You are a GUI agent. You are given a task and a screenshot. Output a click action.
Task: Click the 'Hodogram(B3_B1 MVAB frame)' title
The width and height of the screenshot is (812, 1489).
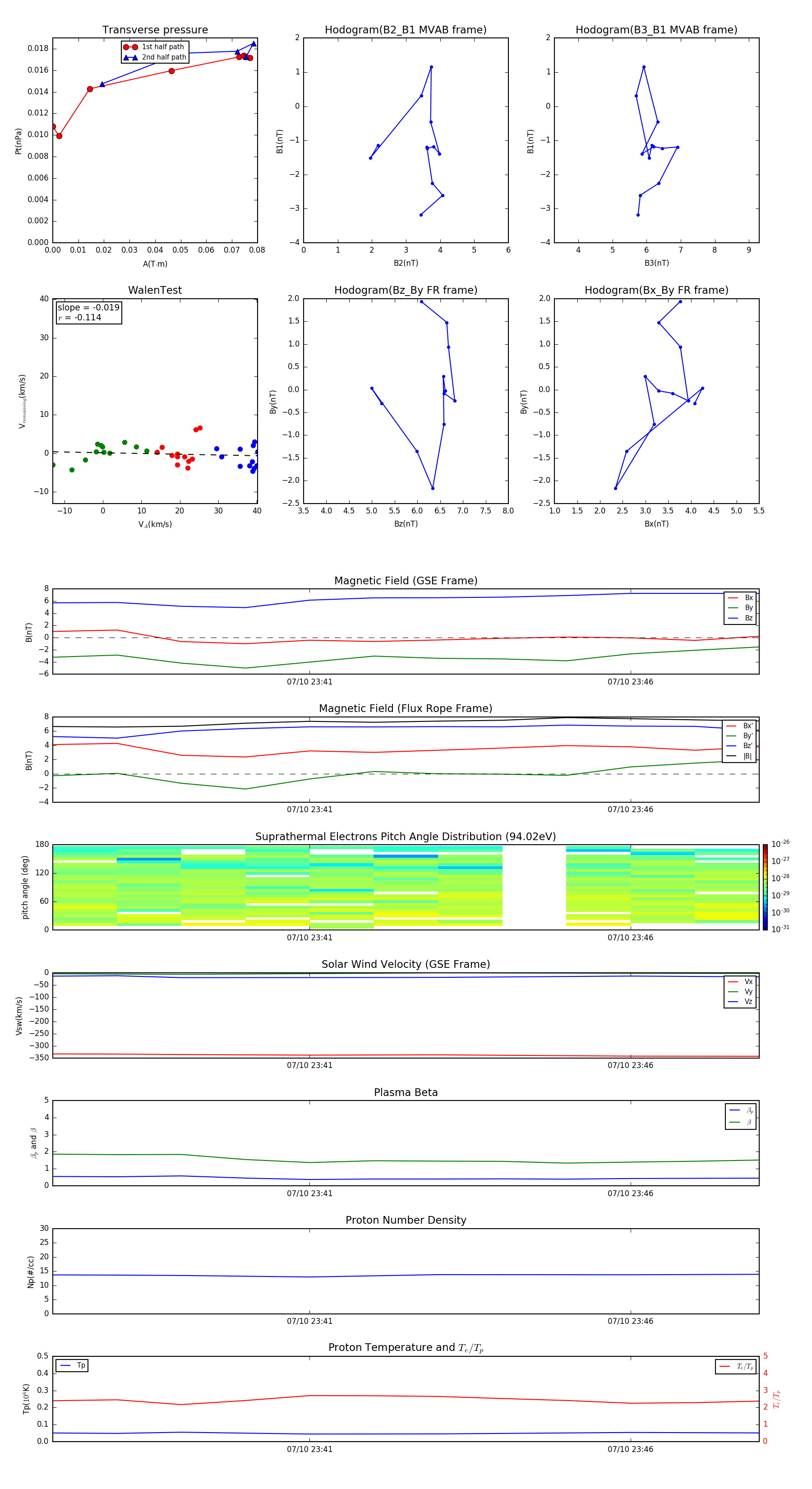[656, 29]
